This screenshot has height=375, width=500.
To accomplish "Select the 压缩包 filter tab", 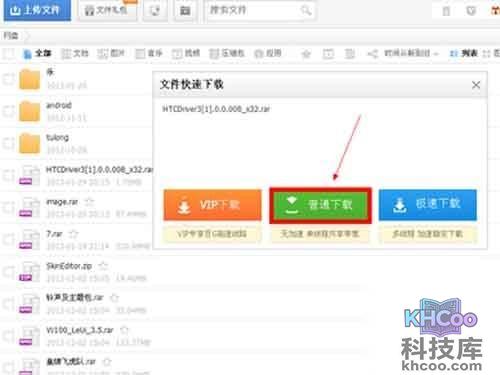I will point(227,53).
